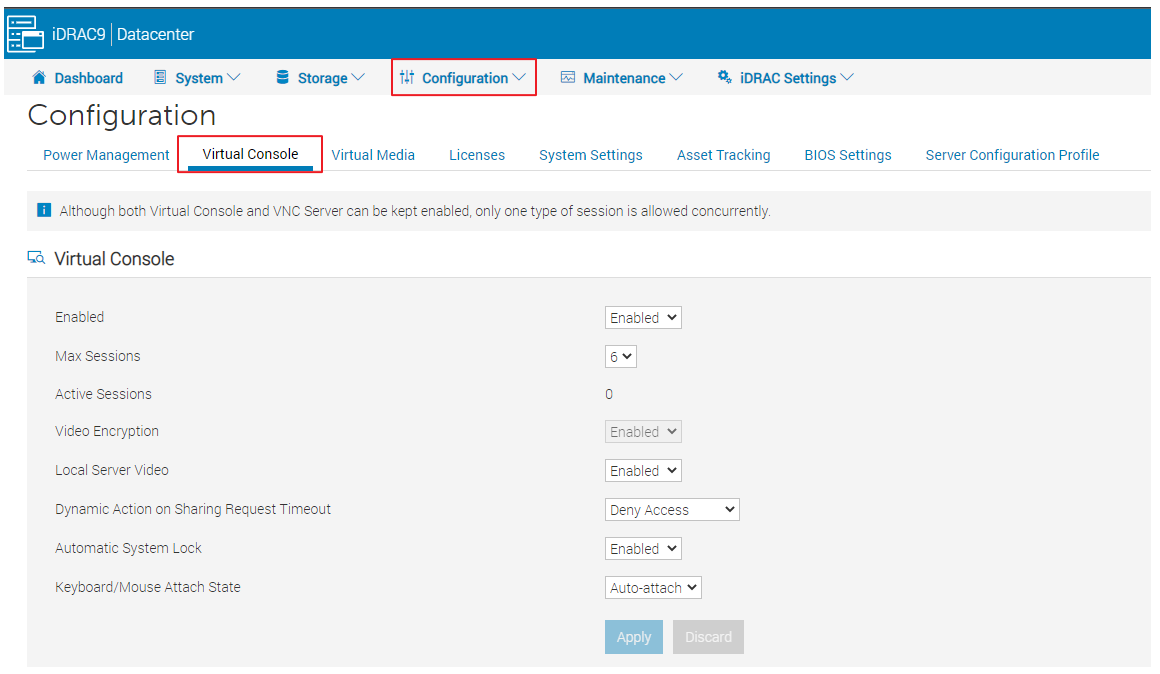Image resolution: width=1160 pixels, height=674 pixels.
Task: Select the Storage stack icon
Action: coord(281,77)
